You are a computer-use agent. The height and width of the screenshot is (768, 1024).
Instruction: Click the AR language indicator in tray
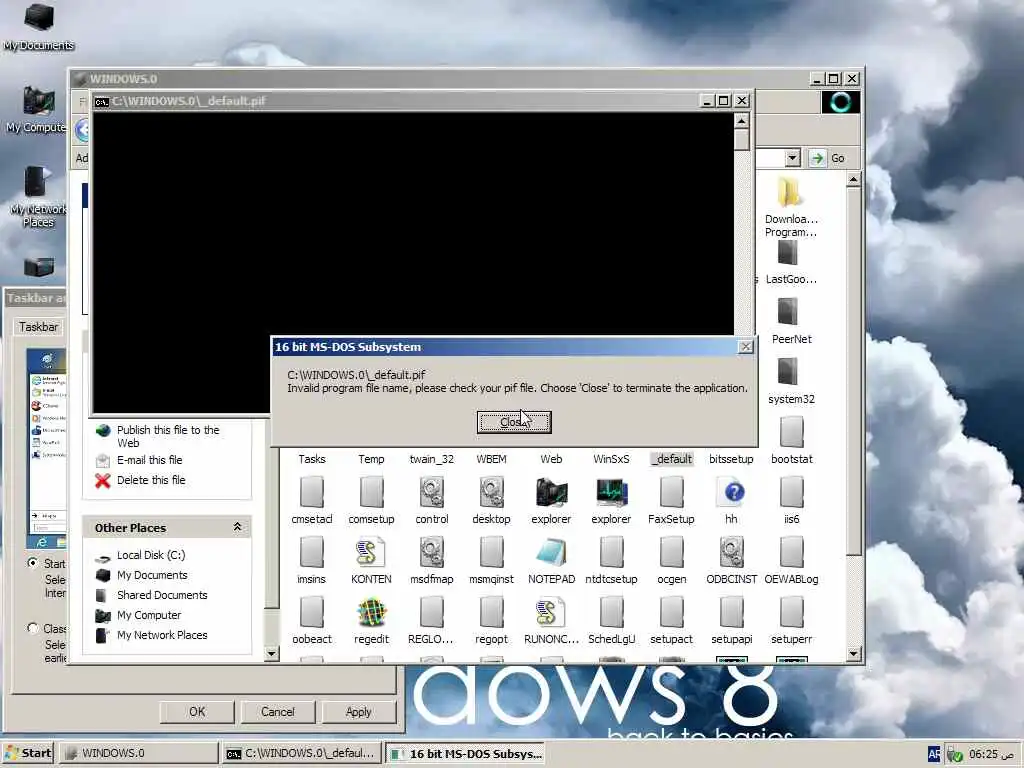tap(935, 754)
